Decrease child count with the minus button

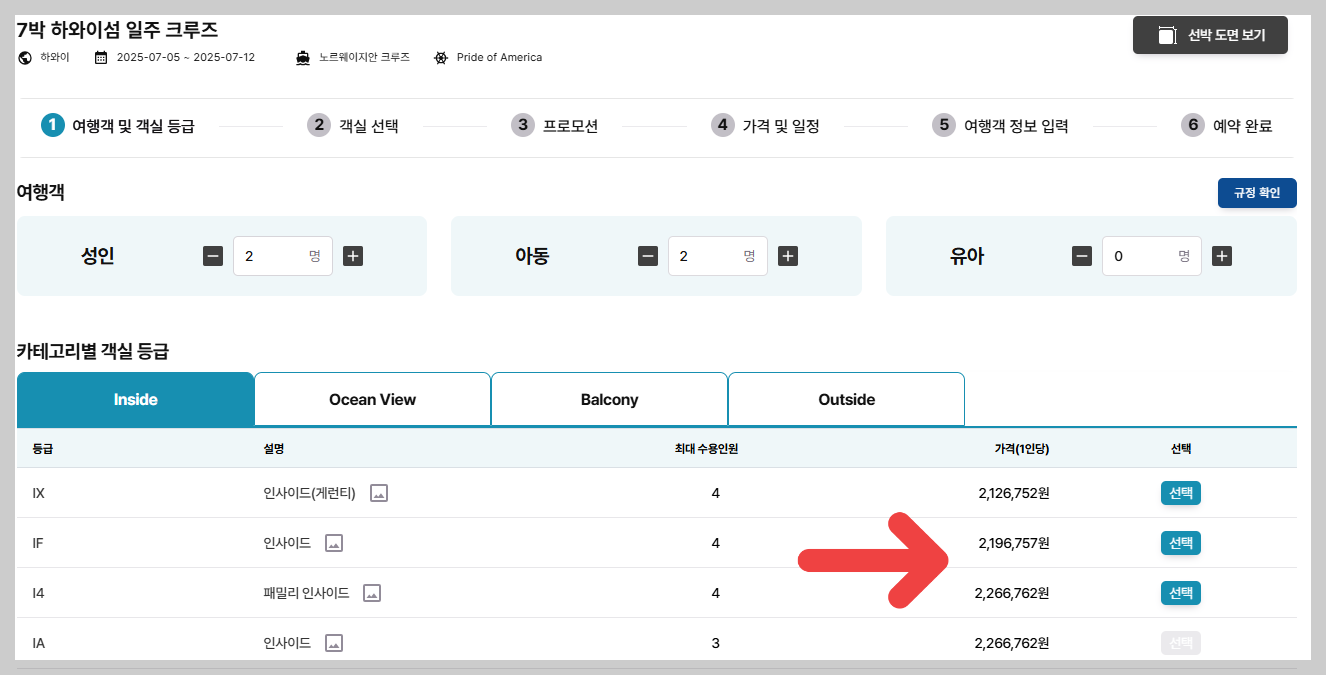(647, 255)
